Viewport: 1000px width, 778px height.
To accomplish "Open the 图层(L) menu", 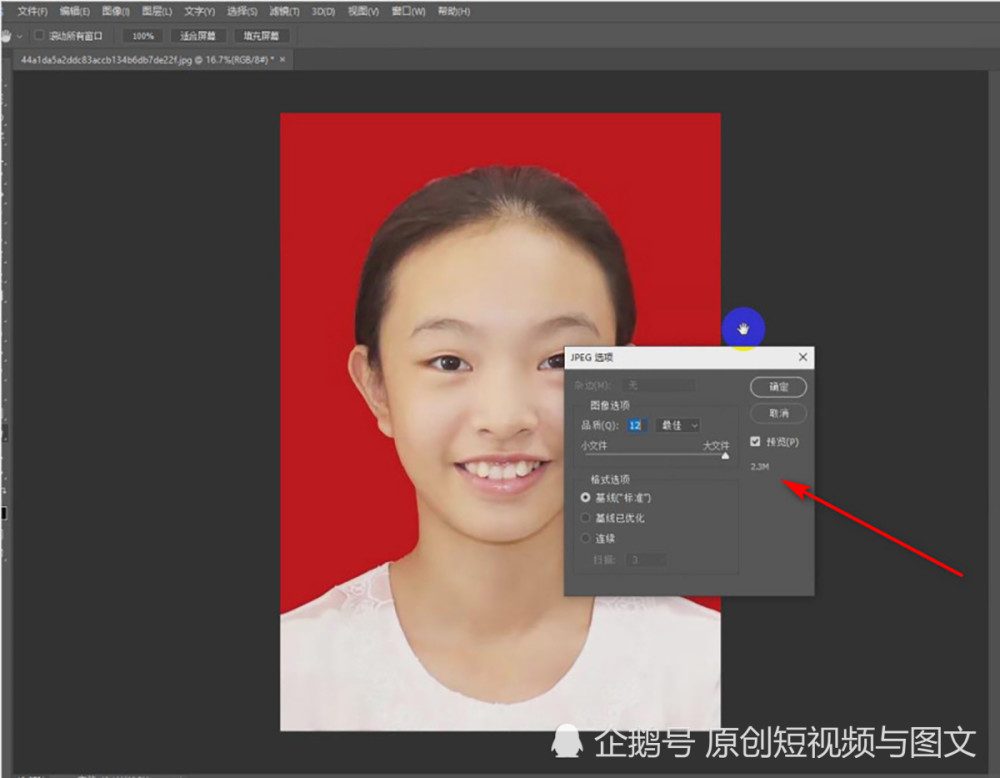I will [x=157, y=11].
